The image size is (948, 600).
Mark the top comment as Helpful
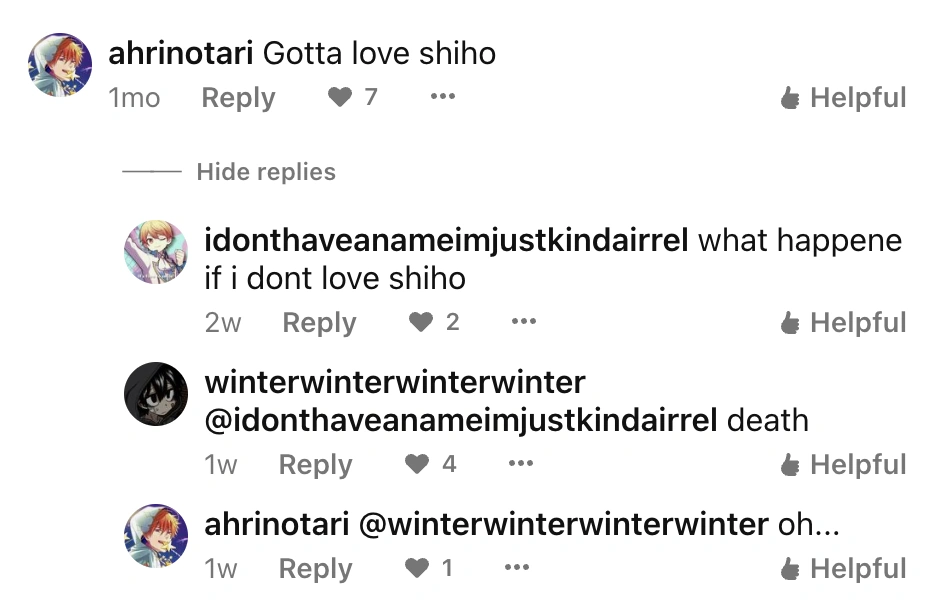point(843,97)
